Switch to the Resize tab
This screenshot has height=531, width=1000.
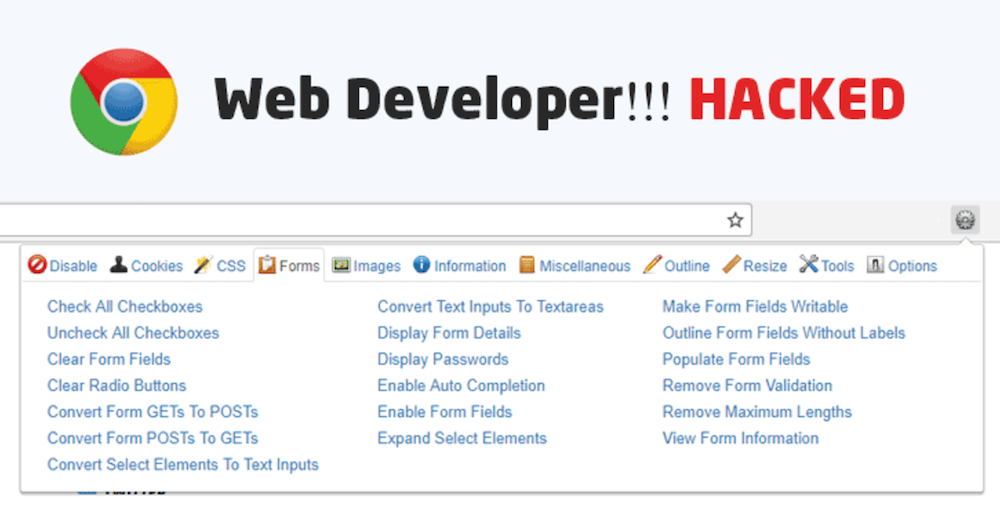coord(764,266)
